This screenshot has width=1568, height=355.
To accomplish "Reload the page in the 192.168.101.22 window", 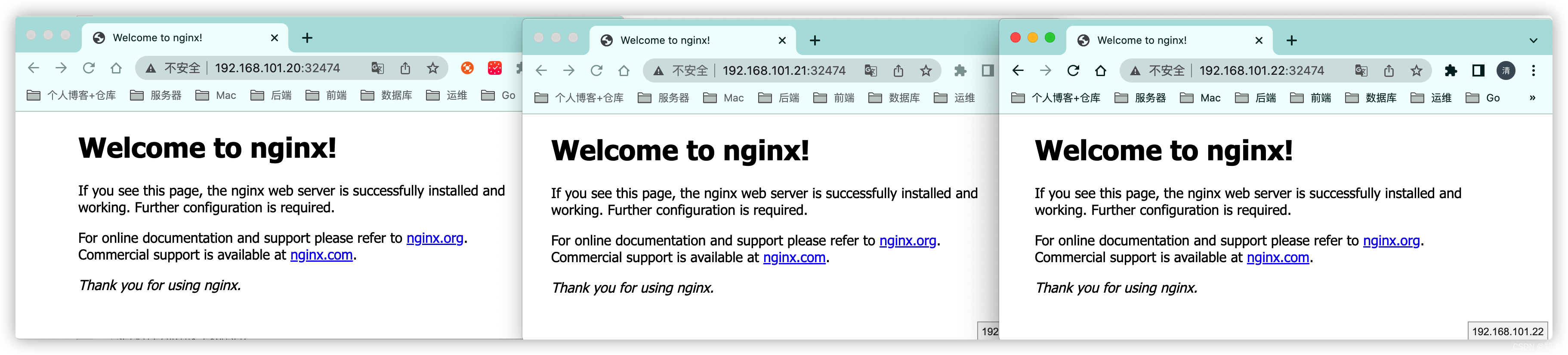I will (1073, 70).
